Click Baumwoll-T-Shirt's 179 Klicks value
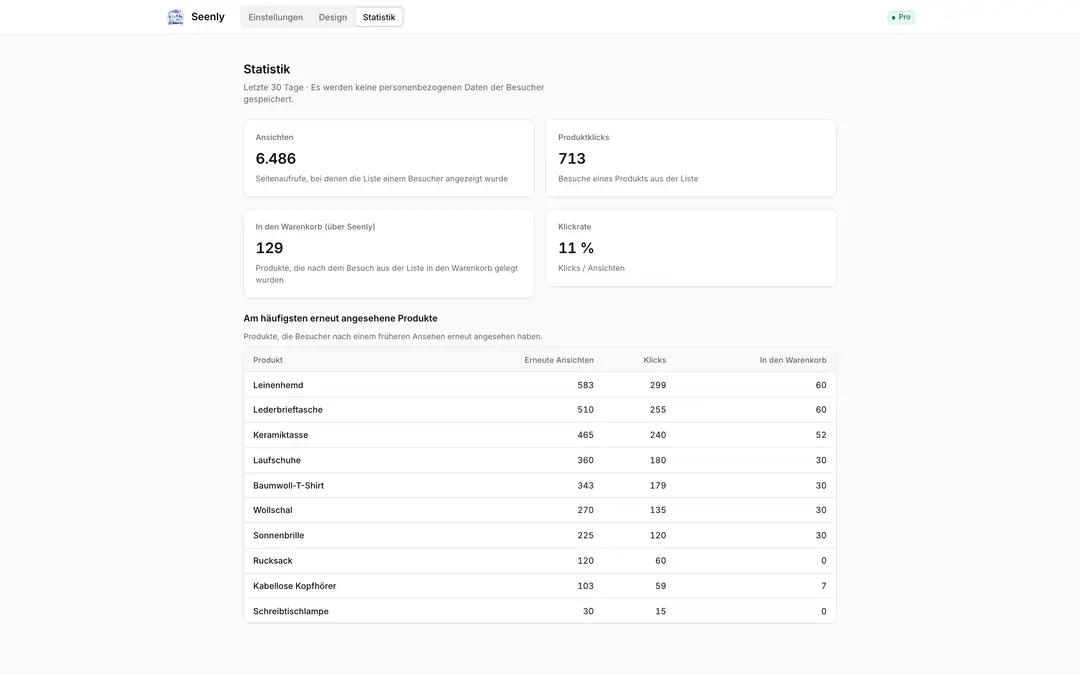This screenshot has height=675, width=1080. (x=658, y=486)
